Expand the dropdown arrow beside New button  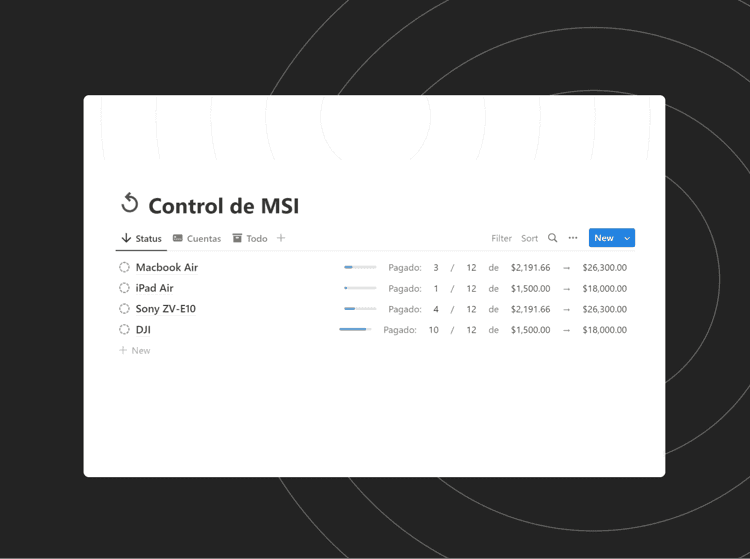(627, 238)
